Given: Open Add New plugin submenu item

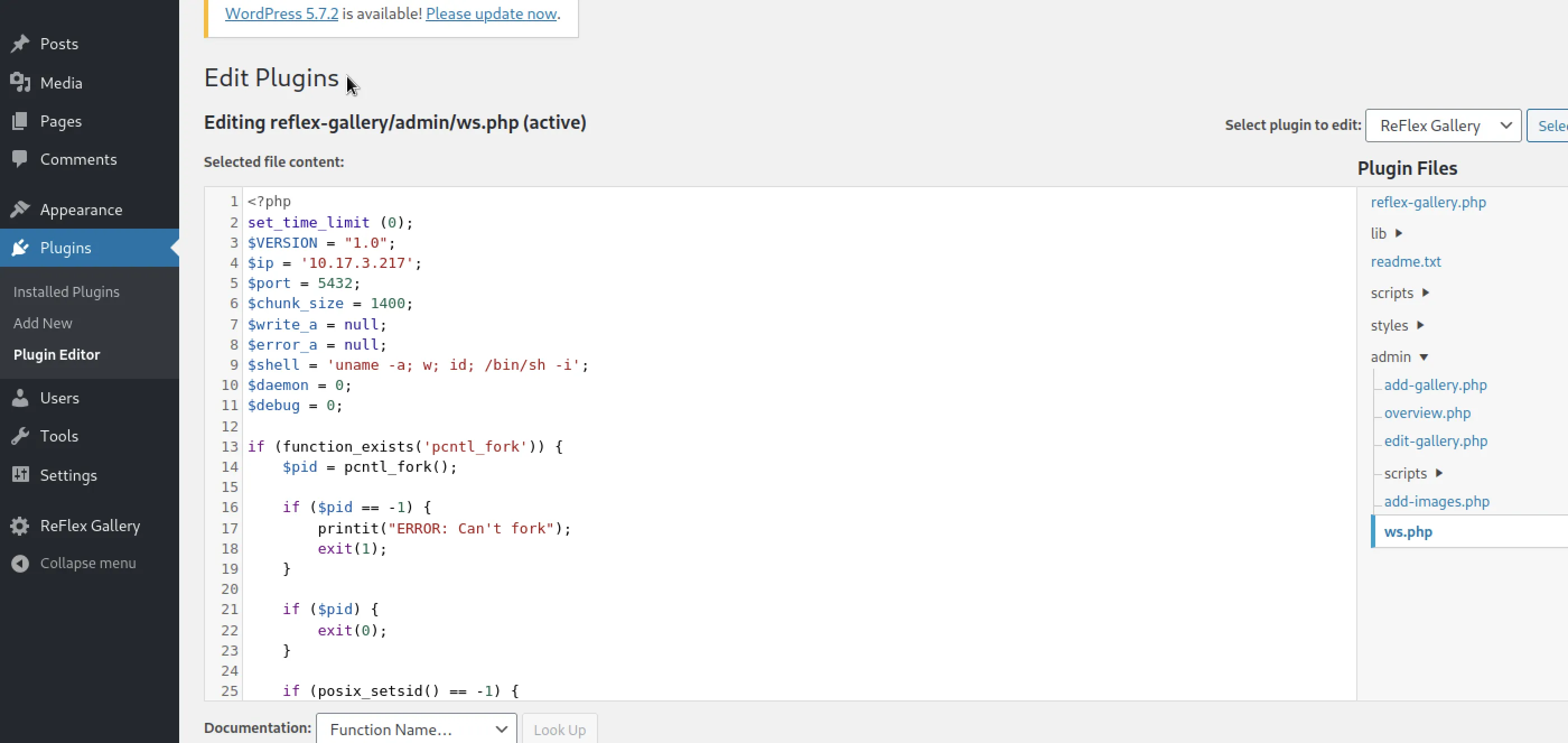Looking at the screenshot, I should tap(43, 323).
